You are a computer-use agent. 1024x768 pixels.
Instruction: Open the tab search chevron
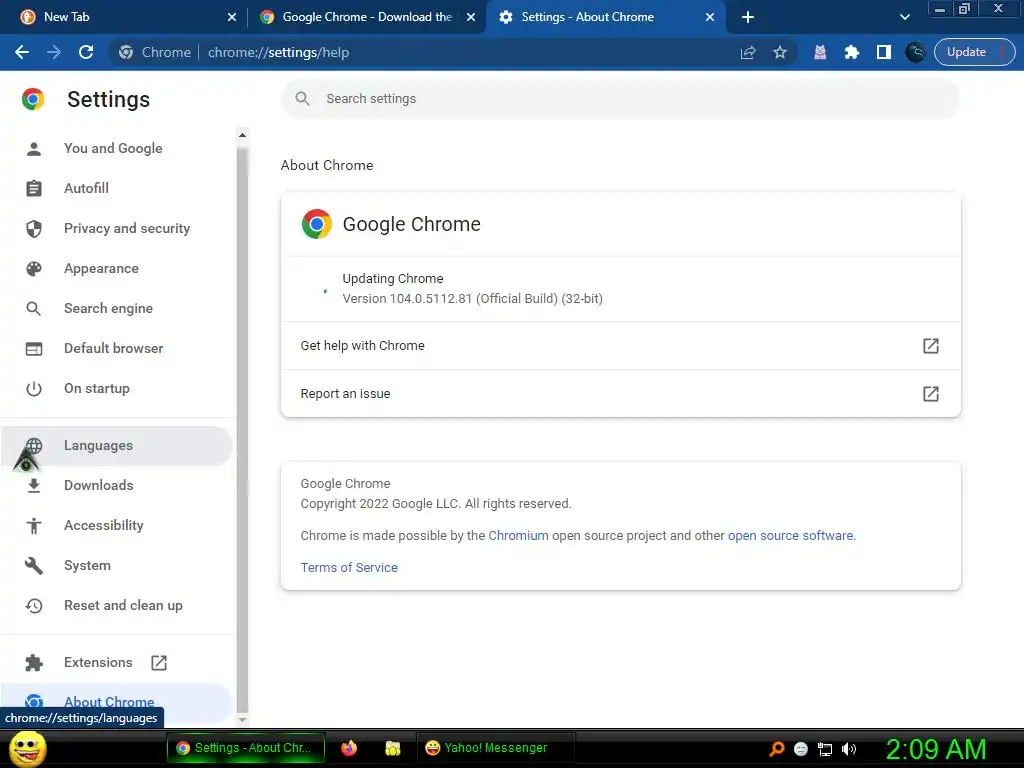coord(904,17)
